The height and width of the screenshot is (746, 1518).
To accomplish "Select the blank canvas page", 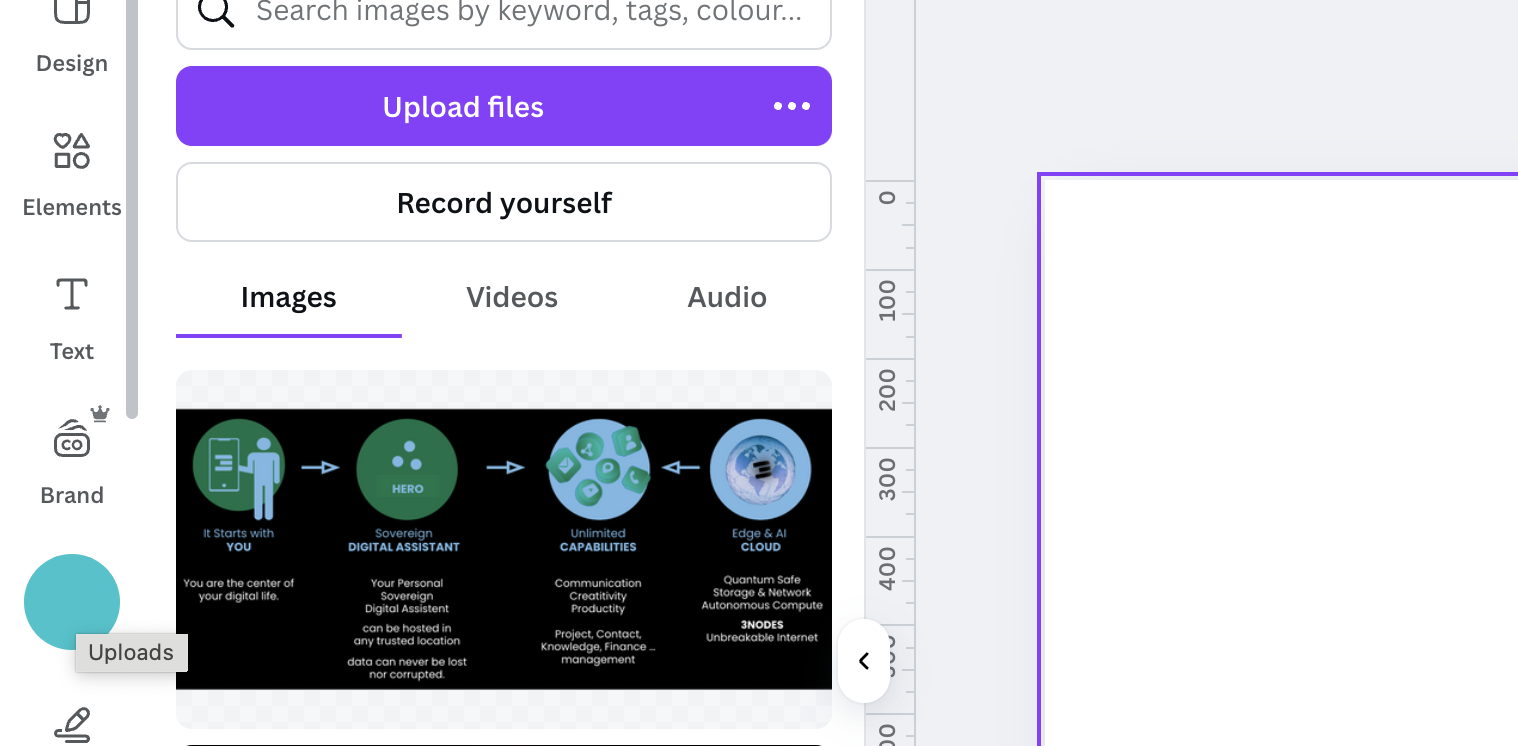I will coord(1280,460).
